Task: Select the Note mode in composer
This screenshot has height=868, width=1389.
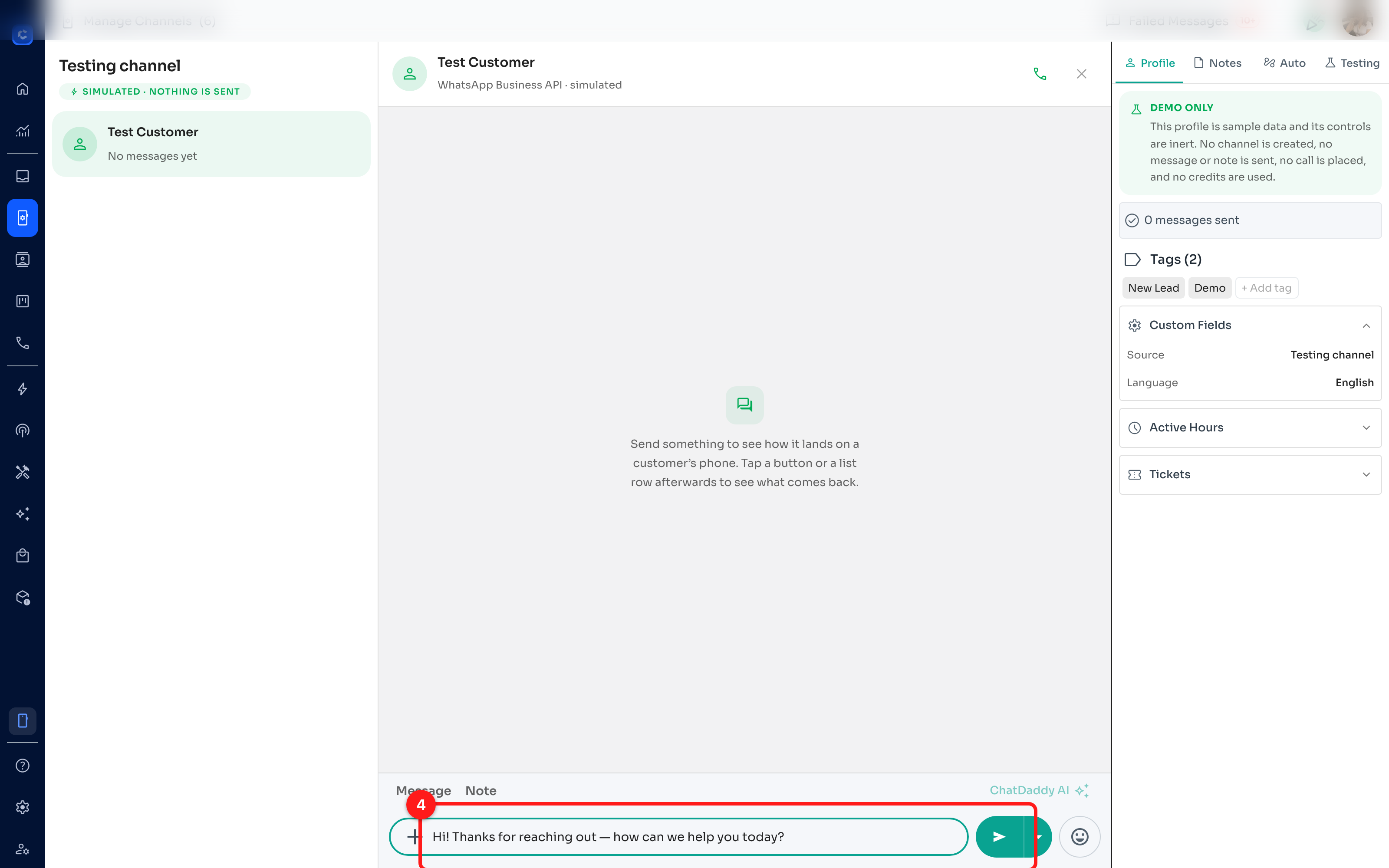Action: tap(481, 790)
